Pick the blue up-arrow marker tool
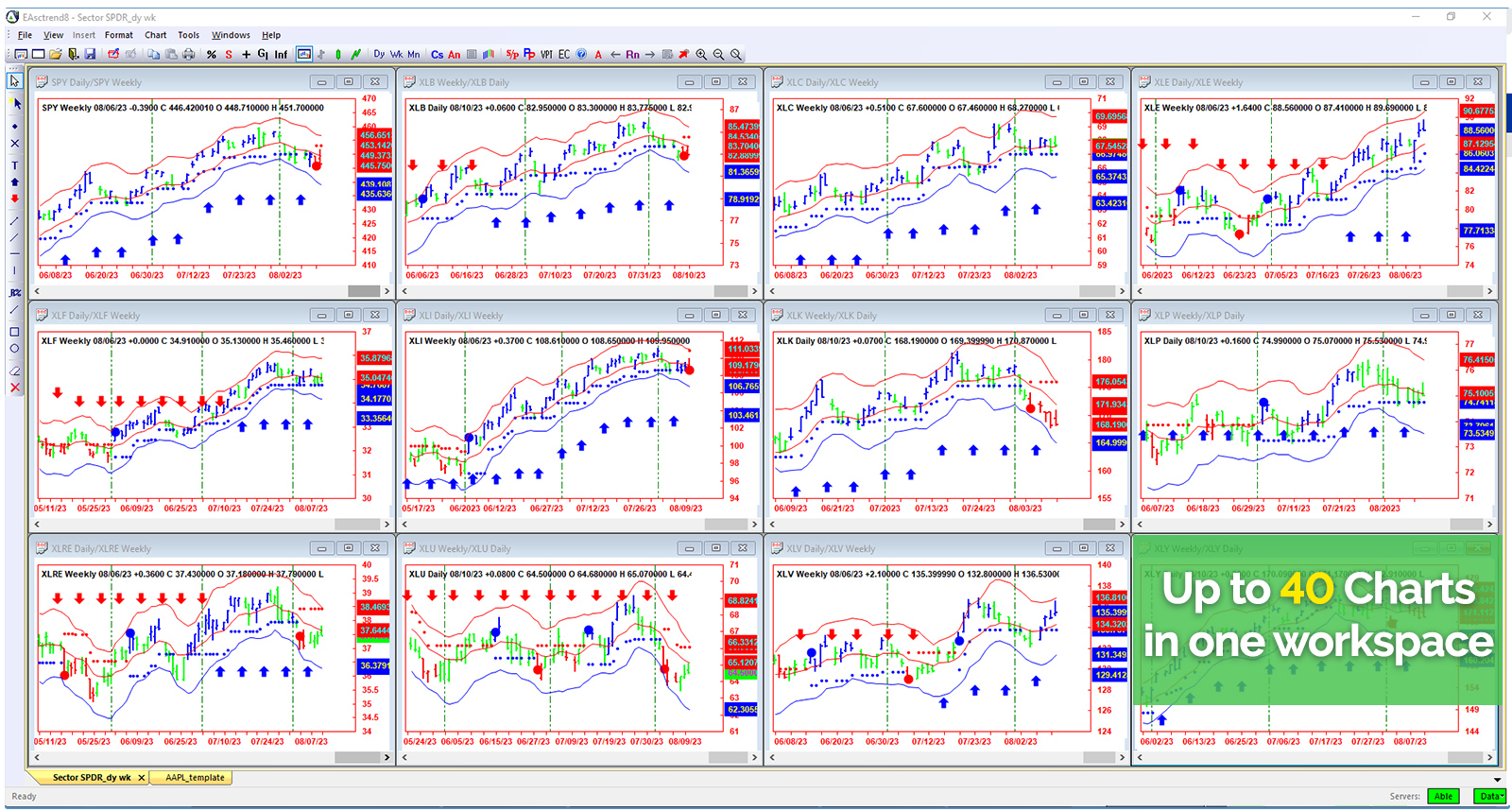 [14, 181]
